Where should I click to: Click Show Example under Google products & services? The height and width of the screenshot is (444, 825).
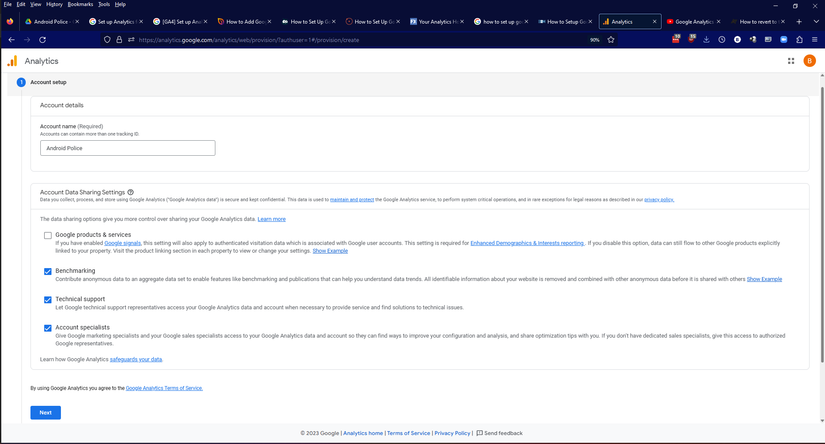[x=330, y=251]
